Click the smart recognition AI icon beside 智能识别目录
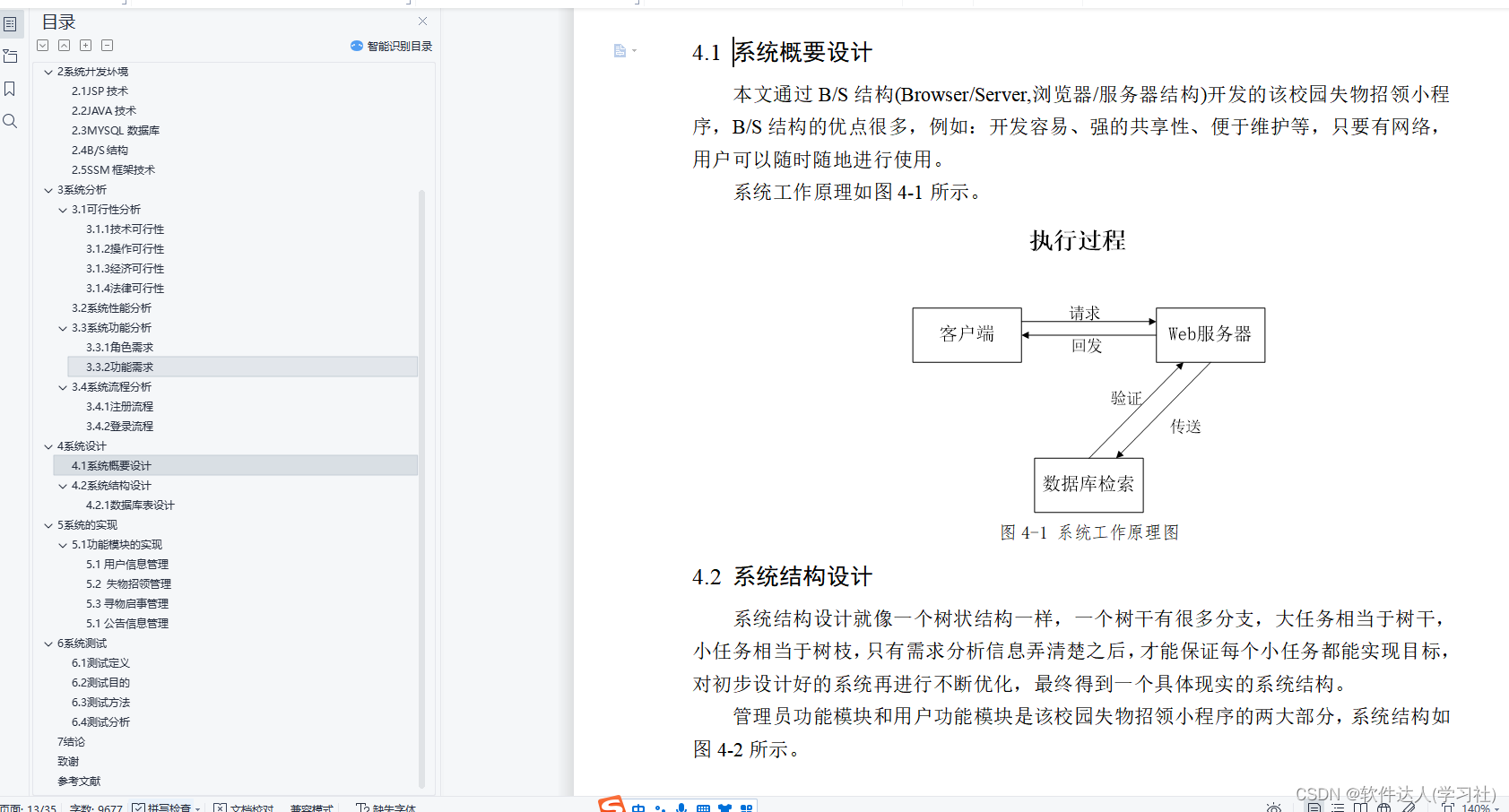This screenshot has height=812, width=1509. click(x=357, y=47)
